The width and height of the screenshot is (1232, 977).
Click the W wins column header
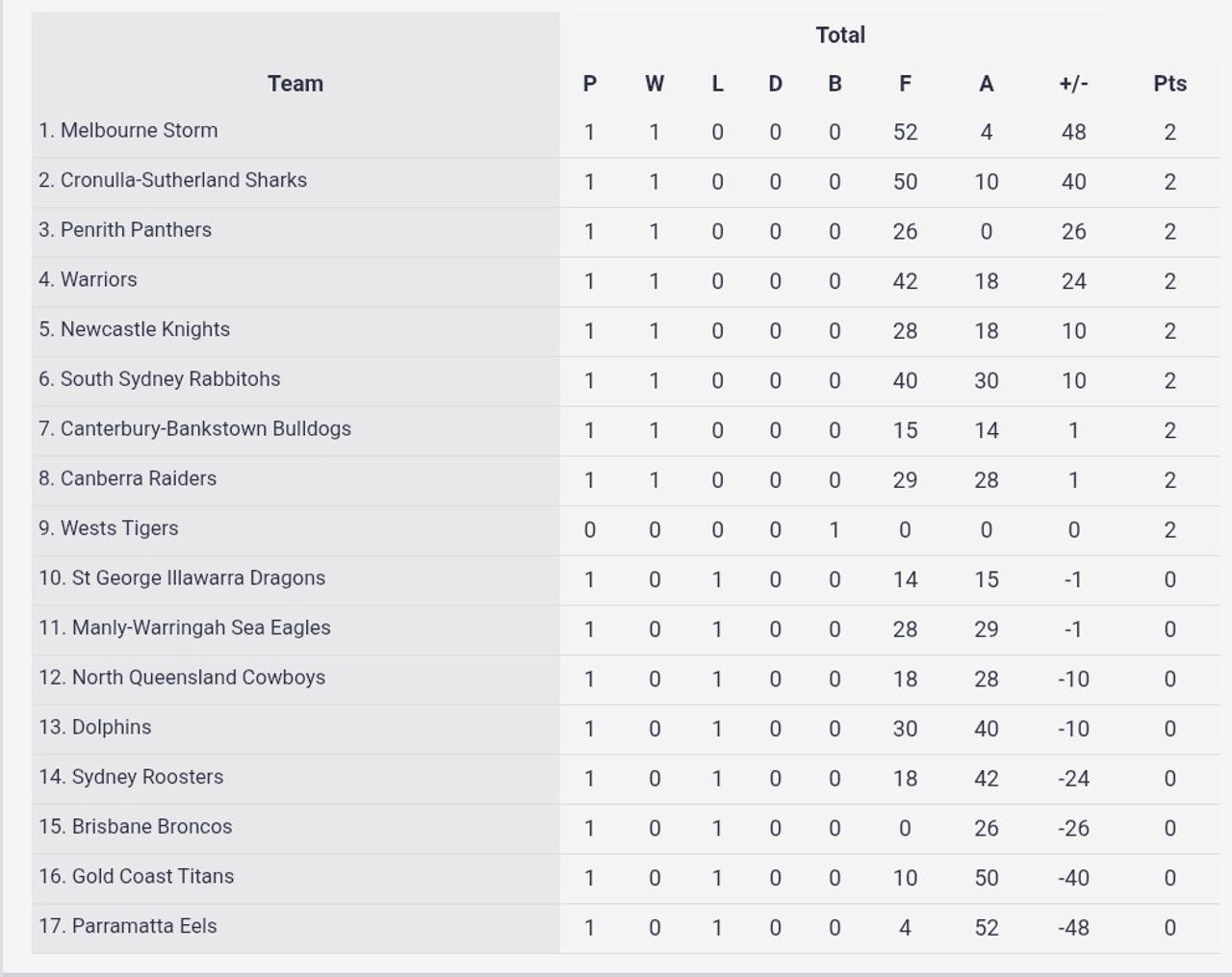click(x=654, y=84)
